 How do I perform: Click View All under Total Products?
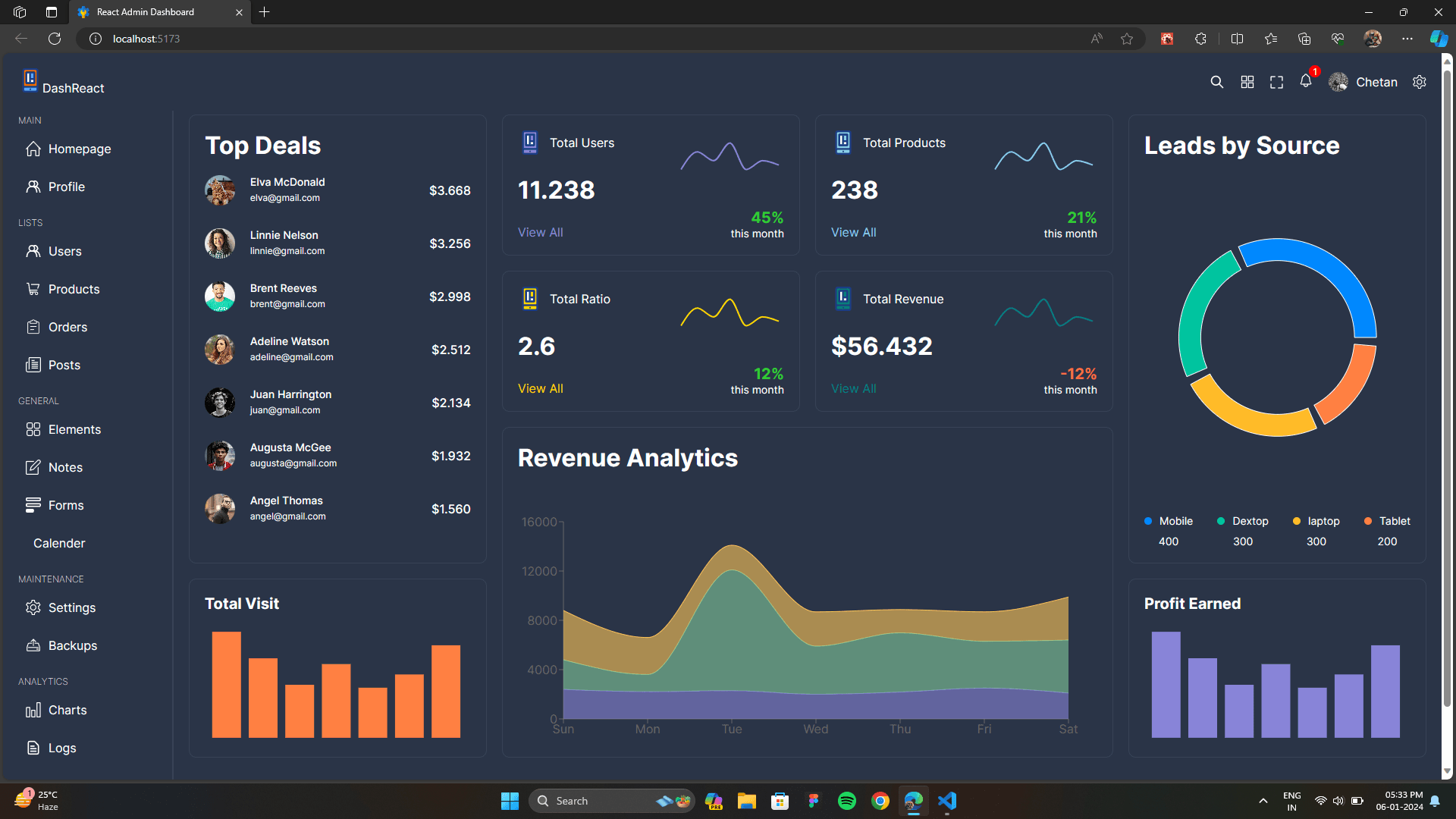tap(853, 232)
